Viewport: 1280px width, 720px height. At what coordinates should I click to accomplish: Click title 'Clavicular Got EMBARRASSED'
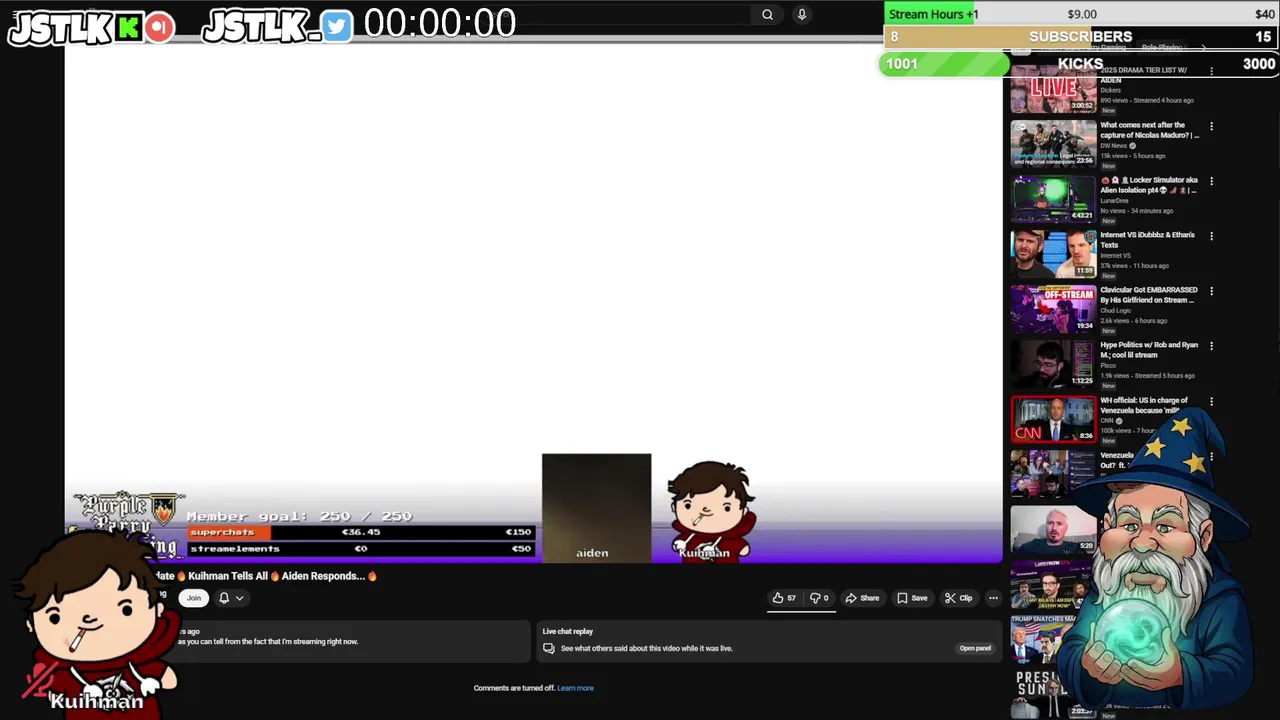click(1147, 295)
